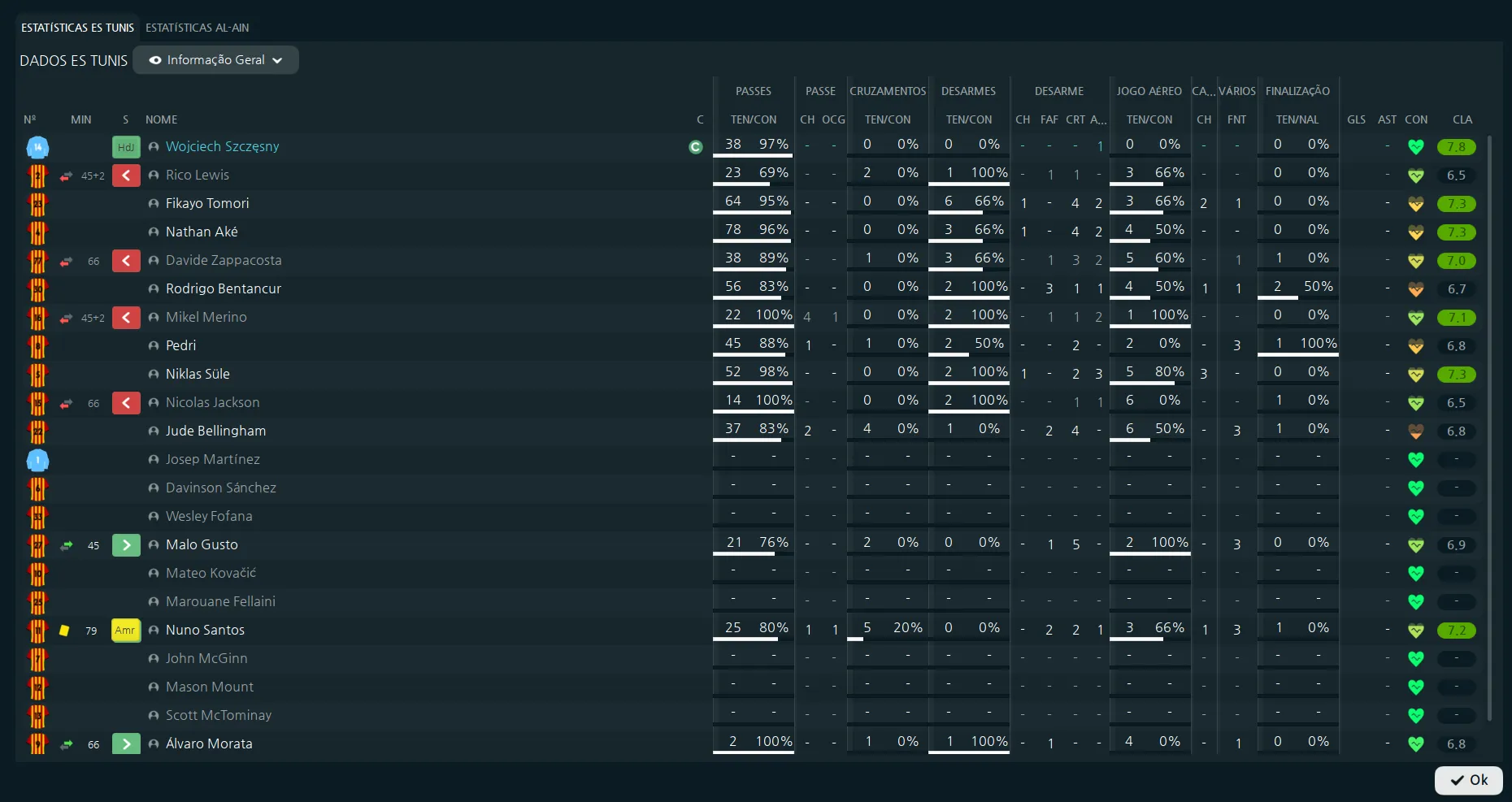Screen dimensions: 1512x802
Task: Click Josep Martínez's goalkeeper shirt icon
Action: [x=37, y=460]
